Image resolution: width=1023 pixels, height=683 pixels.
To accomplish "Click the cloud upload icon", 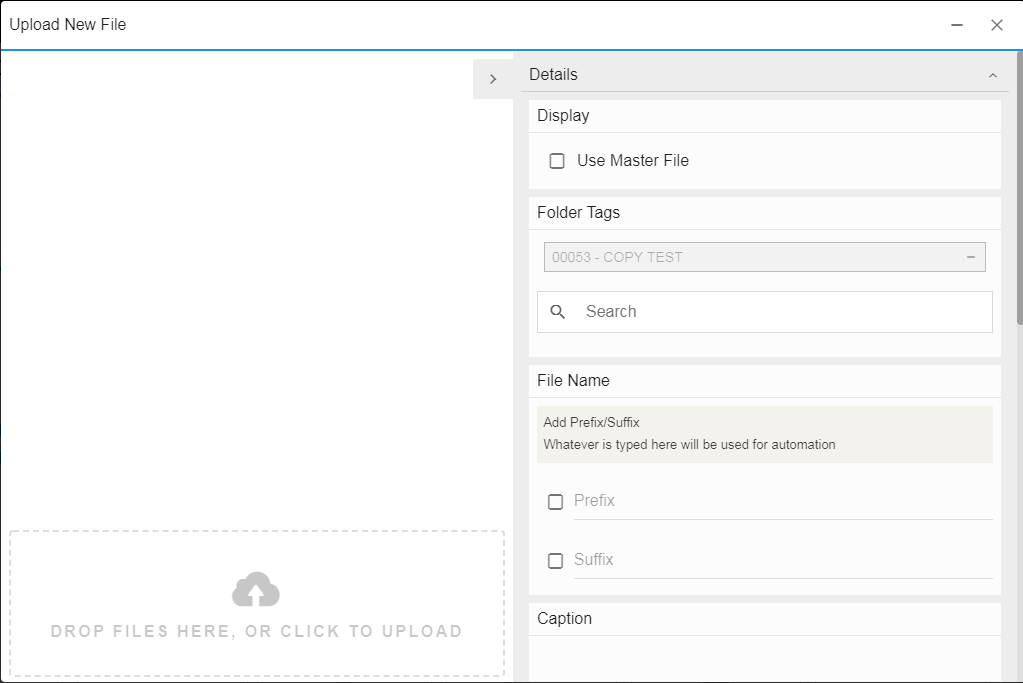I will 256,590.
